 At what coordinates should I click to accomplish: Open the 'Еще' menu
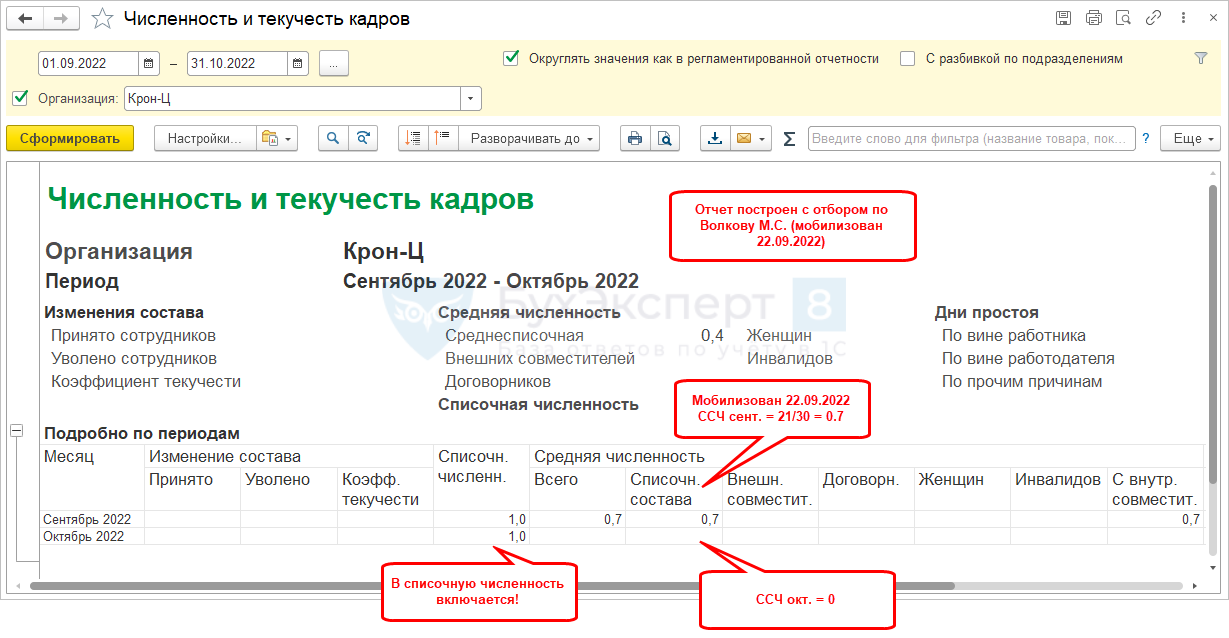(x=1190, y=139)
